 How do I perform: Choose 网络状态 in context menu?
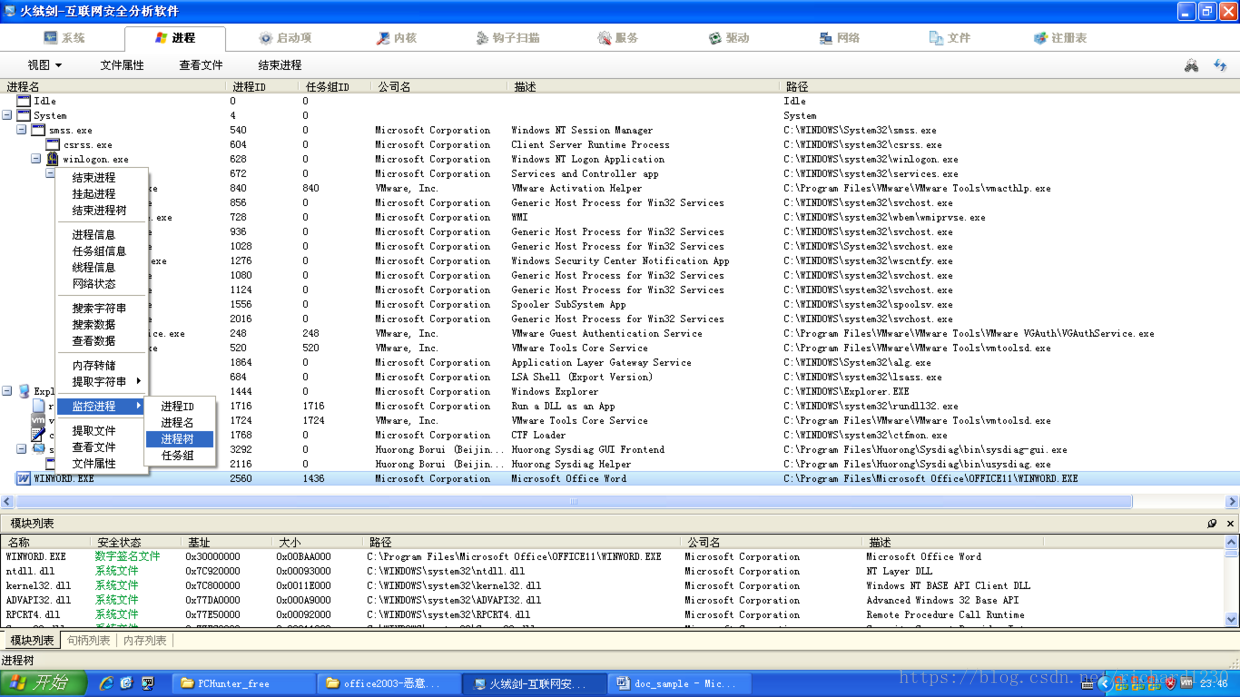point(94,284)
